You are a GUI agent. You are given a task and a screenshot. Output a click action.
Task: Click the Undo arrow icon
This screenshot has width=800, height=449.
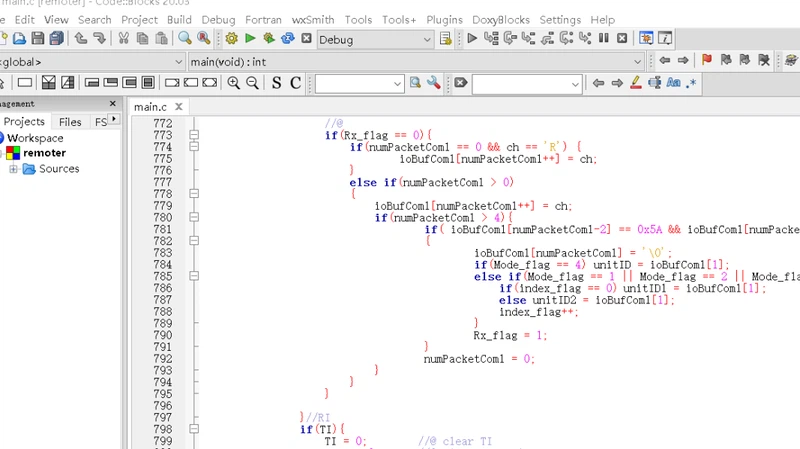point(80,39)
